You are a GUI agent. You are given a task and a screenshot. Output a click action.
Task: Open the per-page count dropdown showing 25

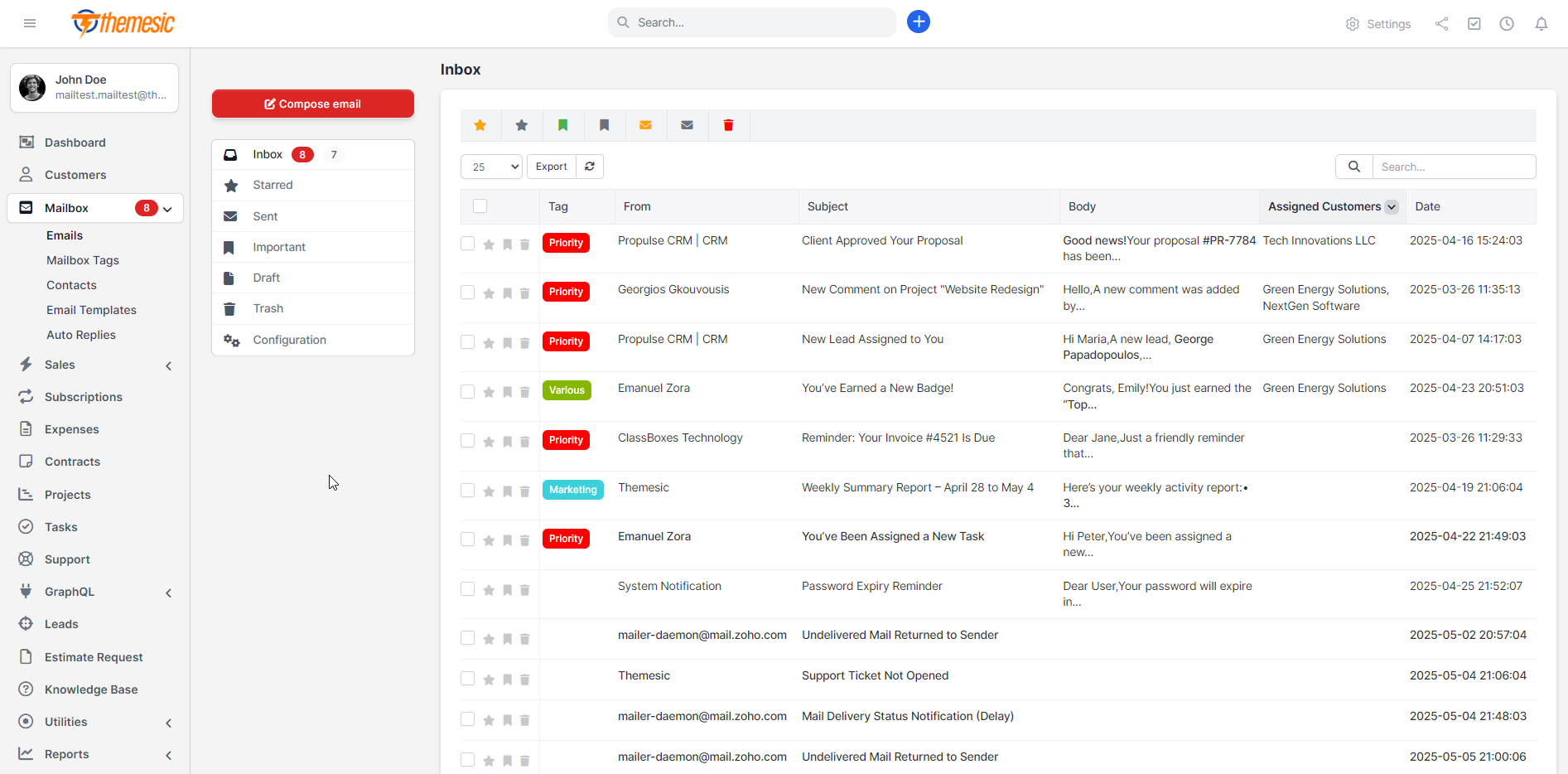[490, 166]
